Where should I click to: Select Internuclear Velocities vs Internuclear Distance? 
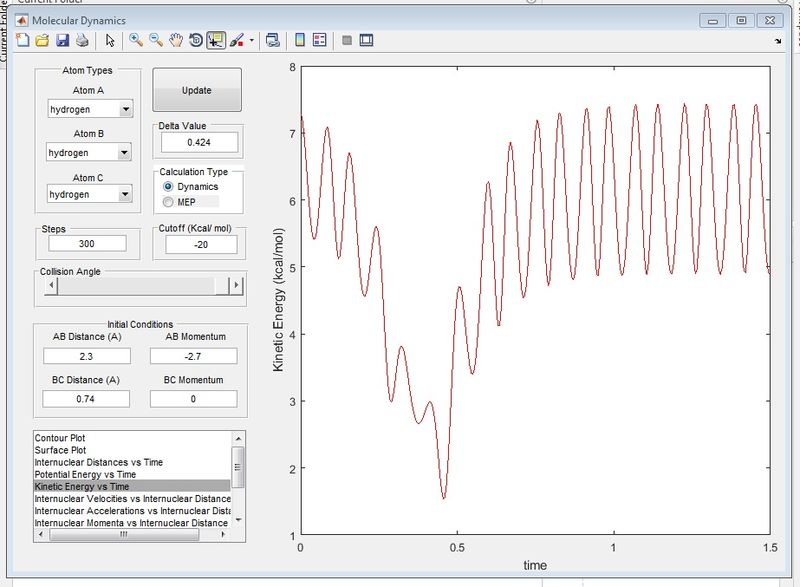pos(132,499)
